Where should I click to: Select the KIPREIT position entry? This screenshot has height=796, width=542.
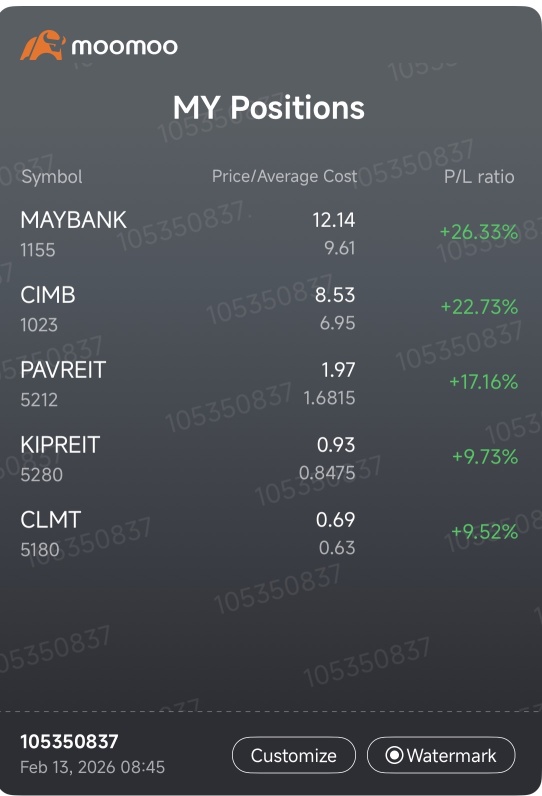[x=269, y=459]
